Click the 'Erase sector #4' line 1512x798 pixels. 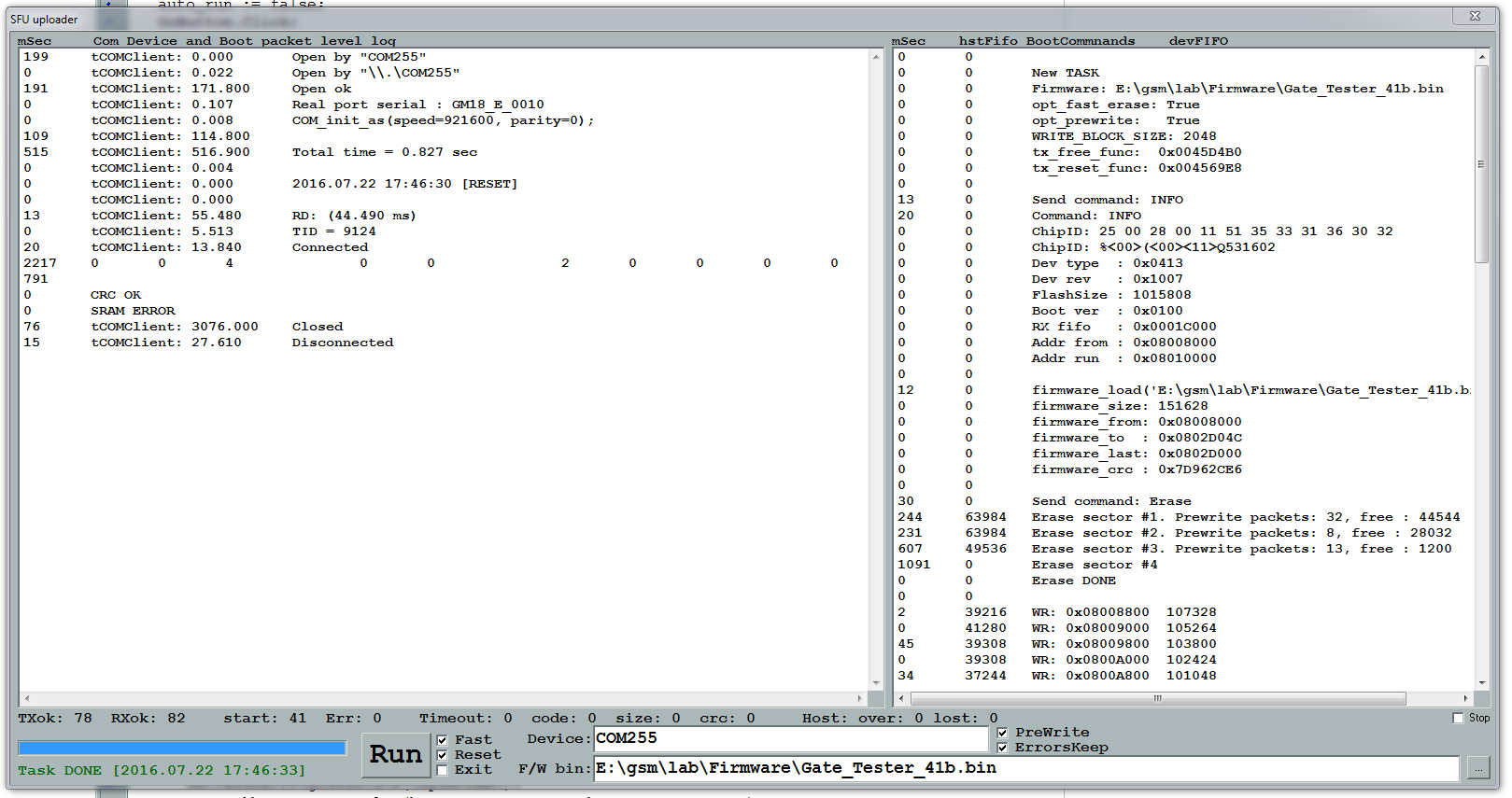click(1095, 565)
